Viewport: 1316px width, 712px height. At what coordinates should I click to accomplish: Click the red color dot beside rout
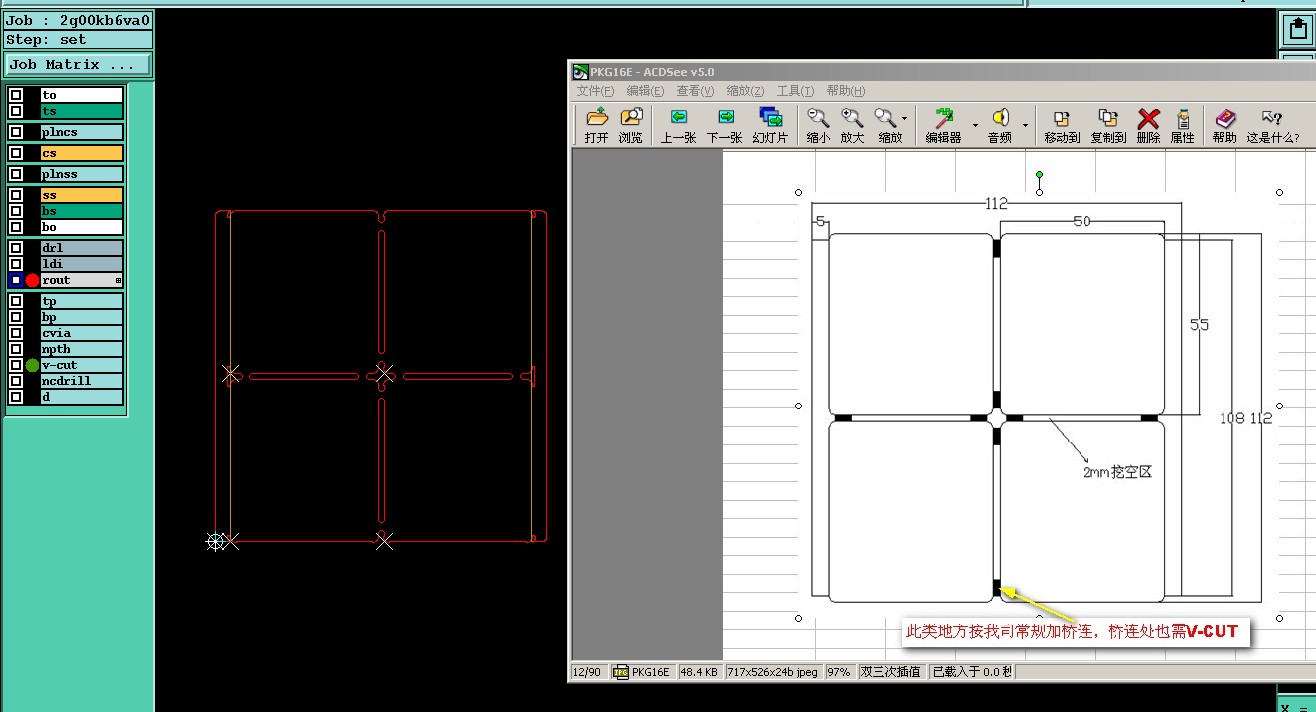(32, 280)
